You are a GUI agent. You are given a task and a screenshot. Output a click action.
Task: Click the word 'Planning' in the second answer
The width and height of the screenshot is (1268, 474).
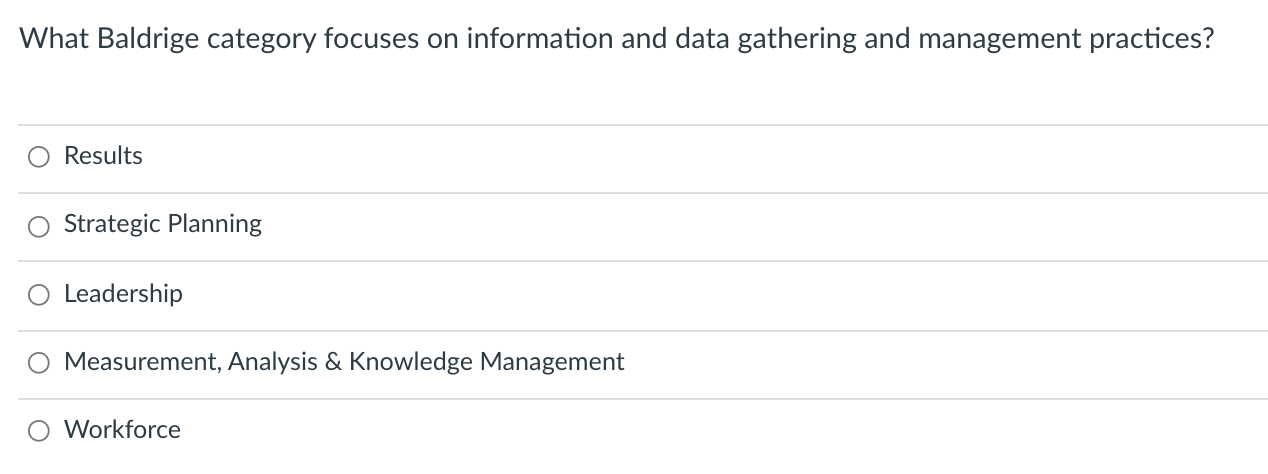click(215, 224)
